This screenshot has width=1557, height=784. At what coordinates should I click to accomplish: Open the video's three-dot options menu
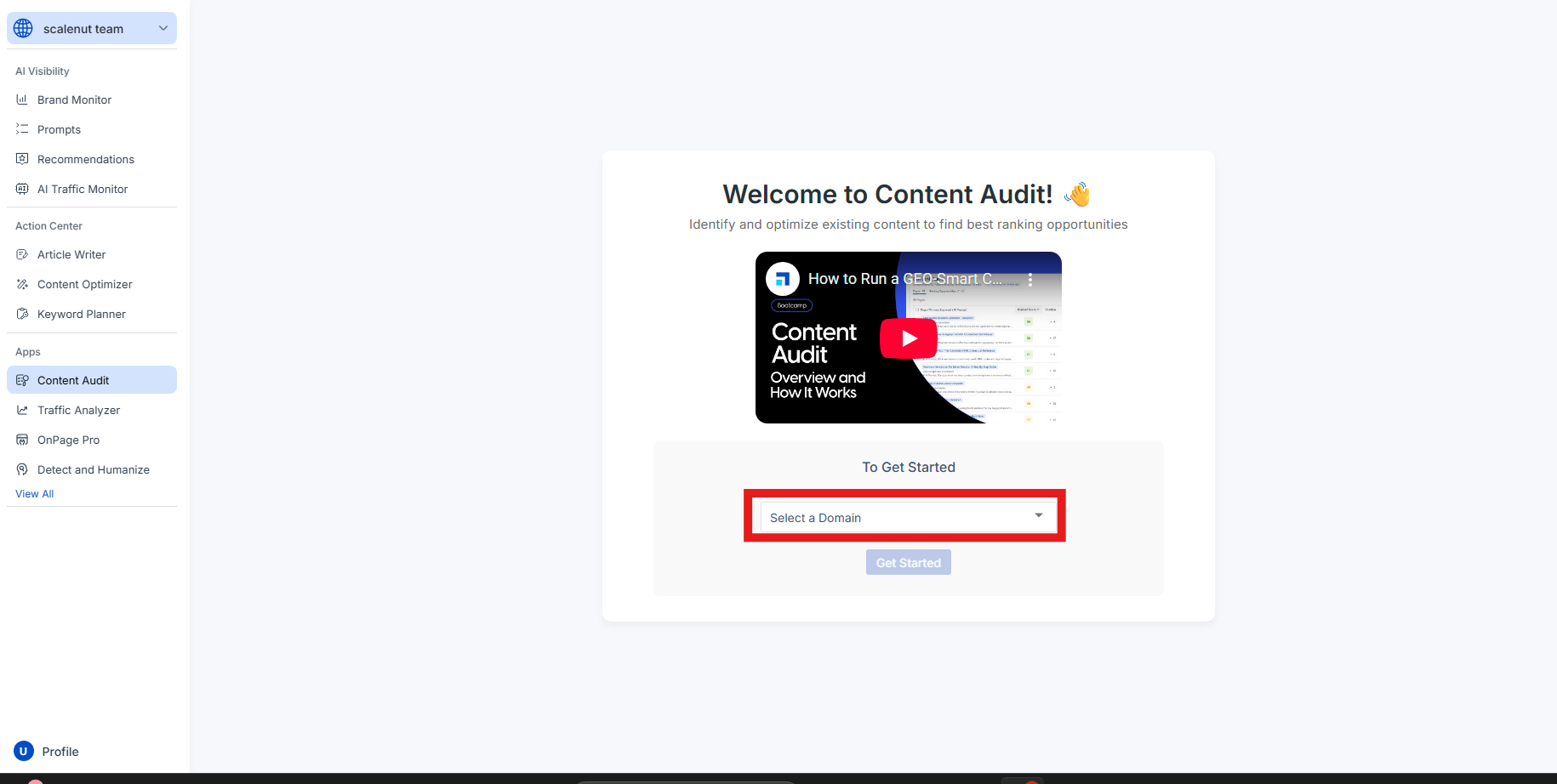pos(1029,279)
